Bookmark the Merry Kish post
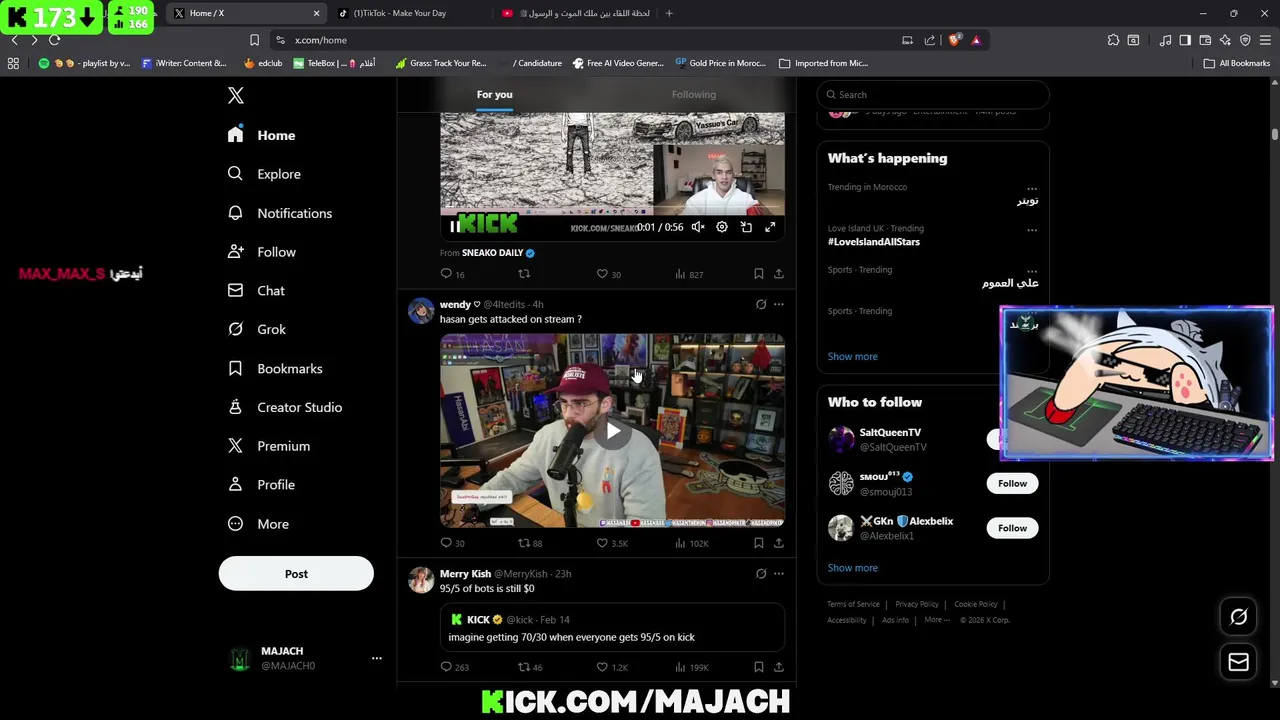This screenshot has width=1280, height=720. [759, 667]
